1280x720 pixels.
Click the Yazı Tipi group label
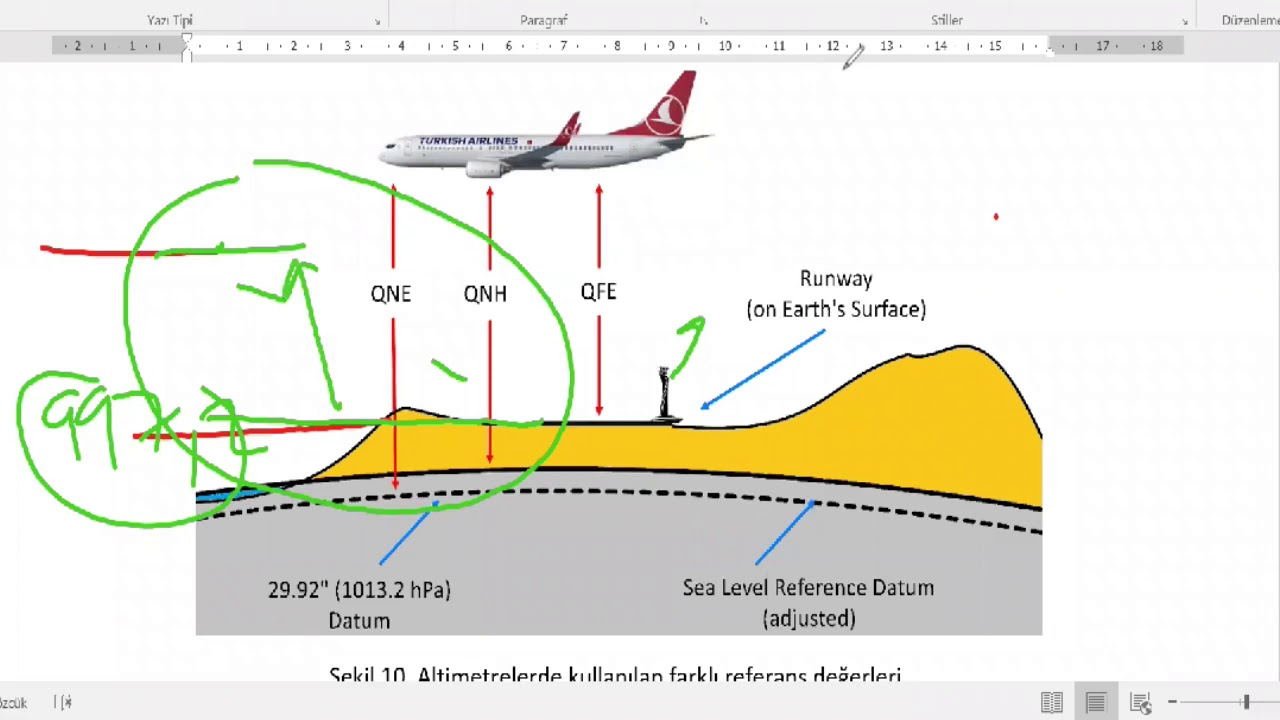pos(170,20)
